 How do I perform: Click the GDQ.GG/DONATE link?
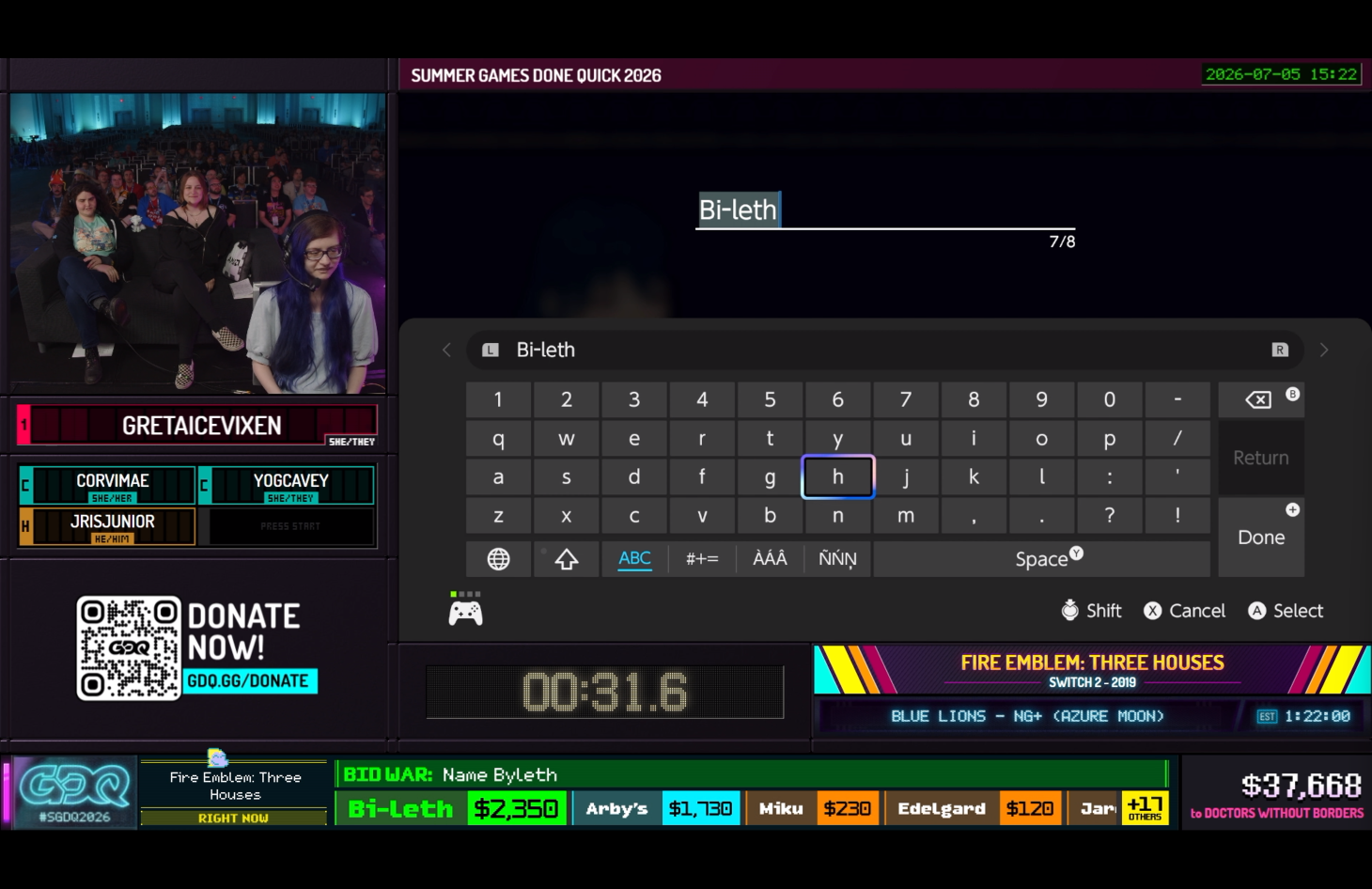click(x=248, y=680)
